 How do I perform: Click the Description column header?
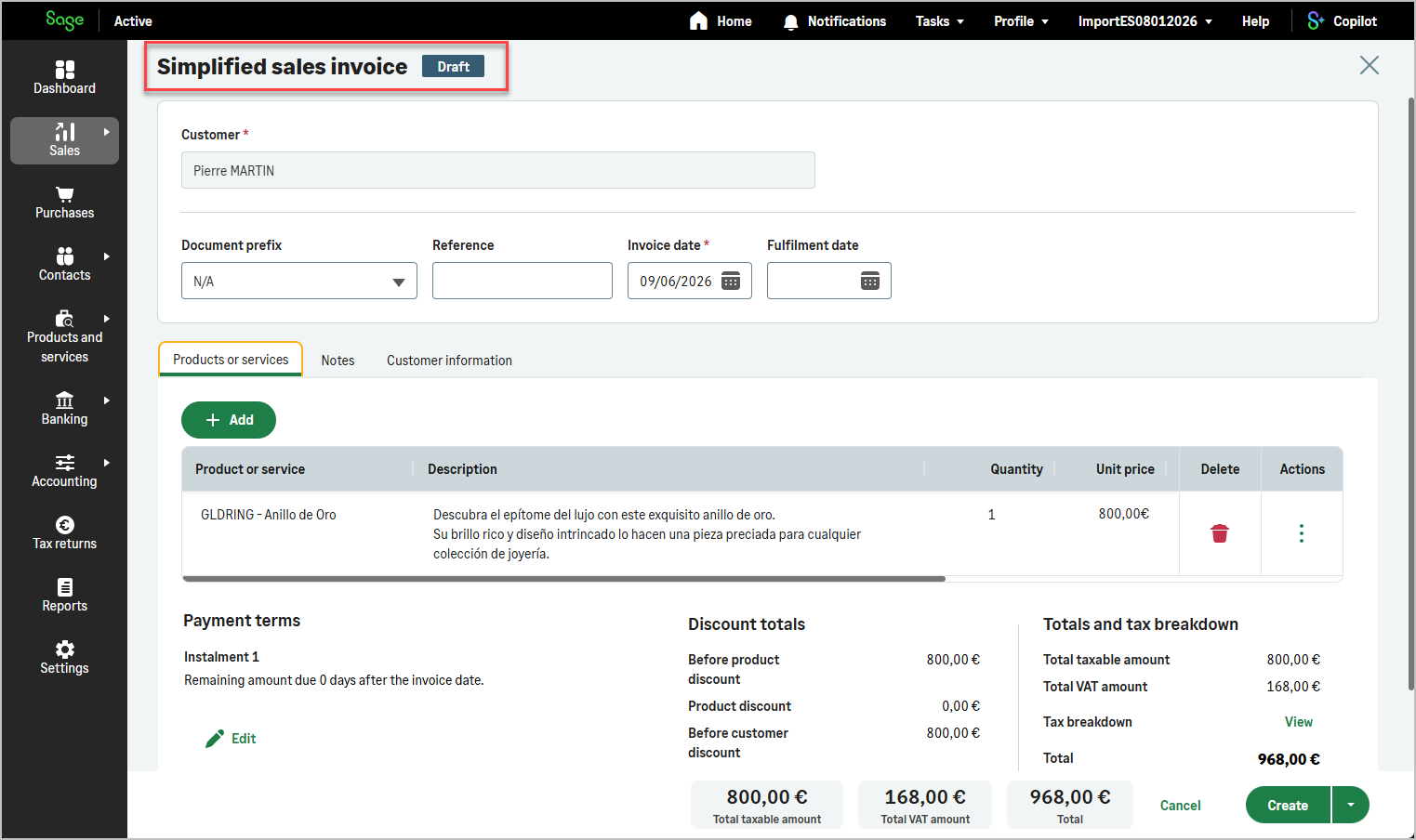click(462, 469)
